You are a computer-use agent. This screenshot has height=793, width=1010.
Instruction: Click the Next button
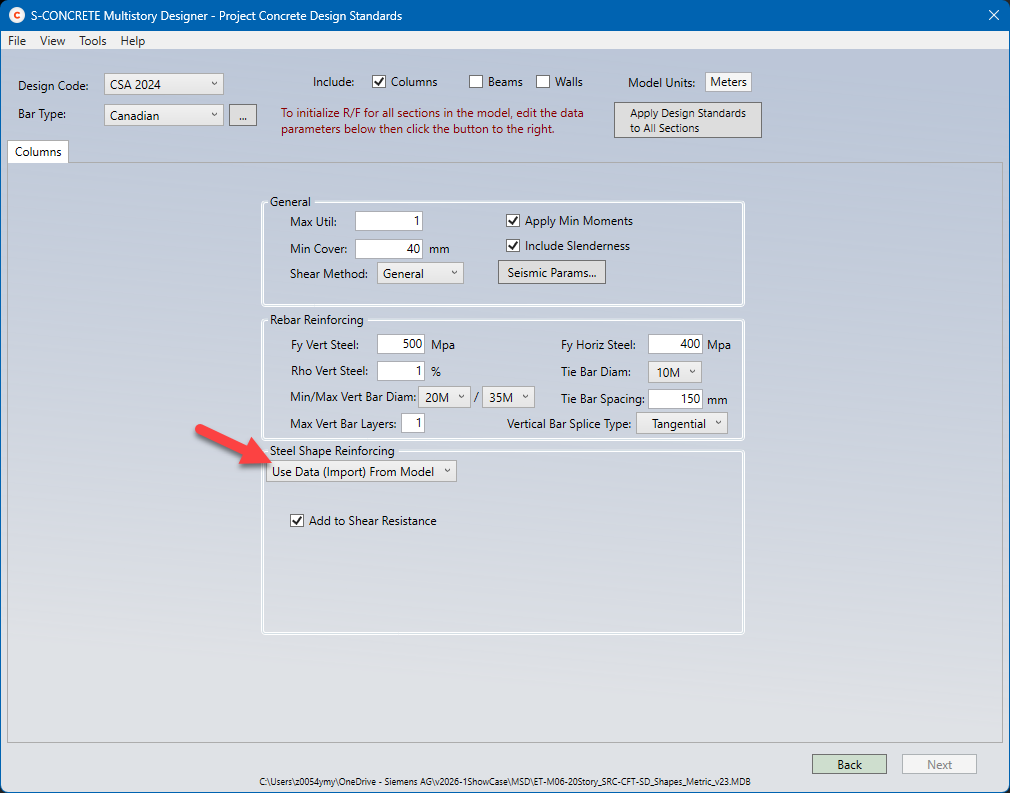pyautogui.click(x=939, y=764)
